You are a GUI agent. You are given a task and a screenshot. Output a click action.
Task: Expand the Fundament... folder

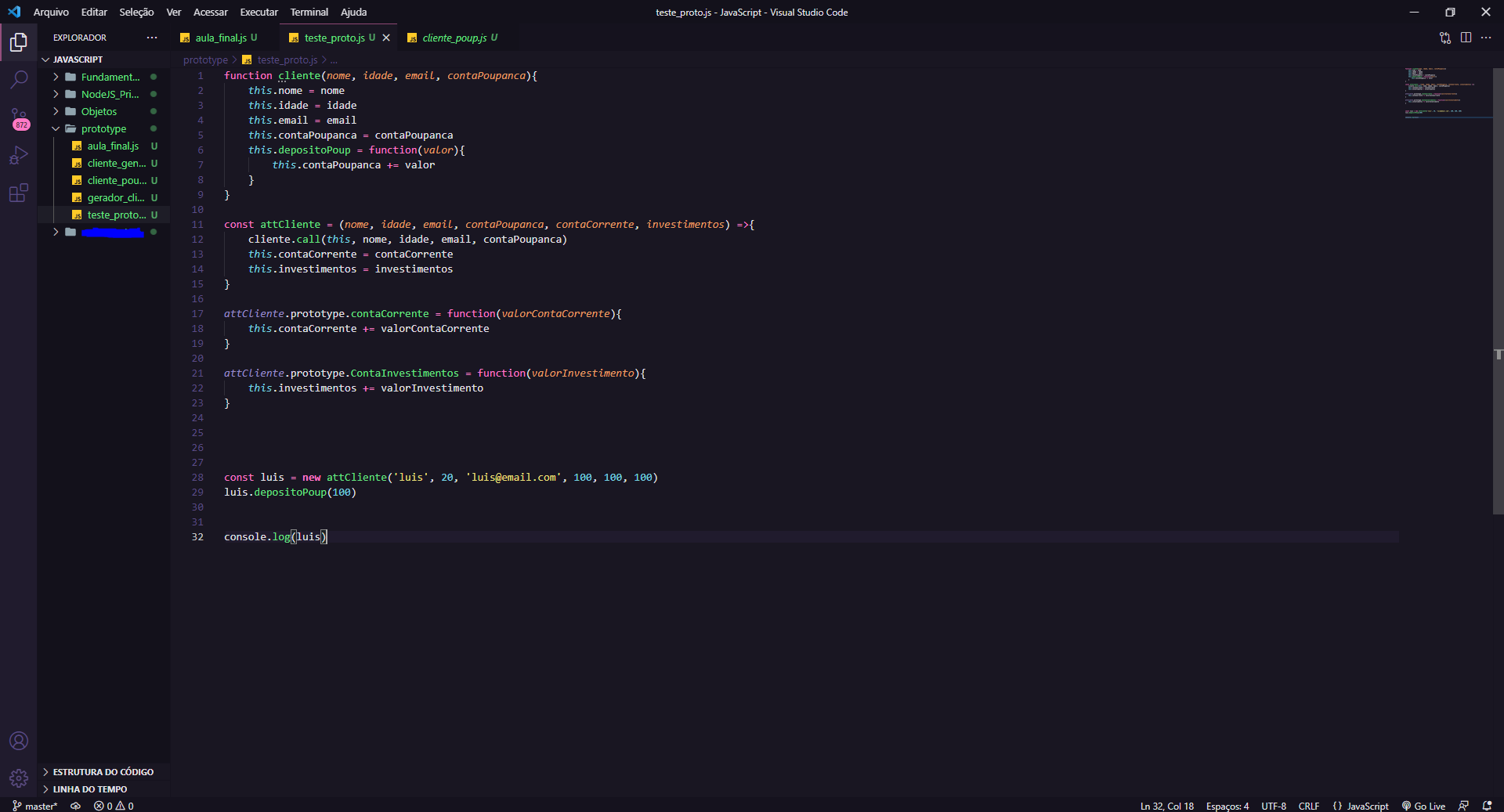point(103,77)
